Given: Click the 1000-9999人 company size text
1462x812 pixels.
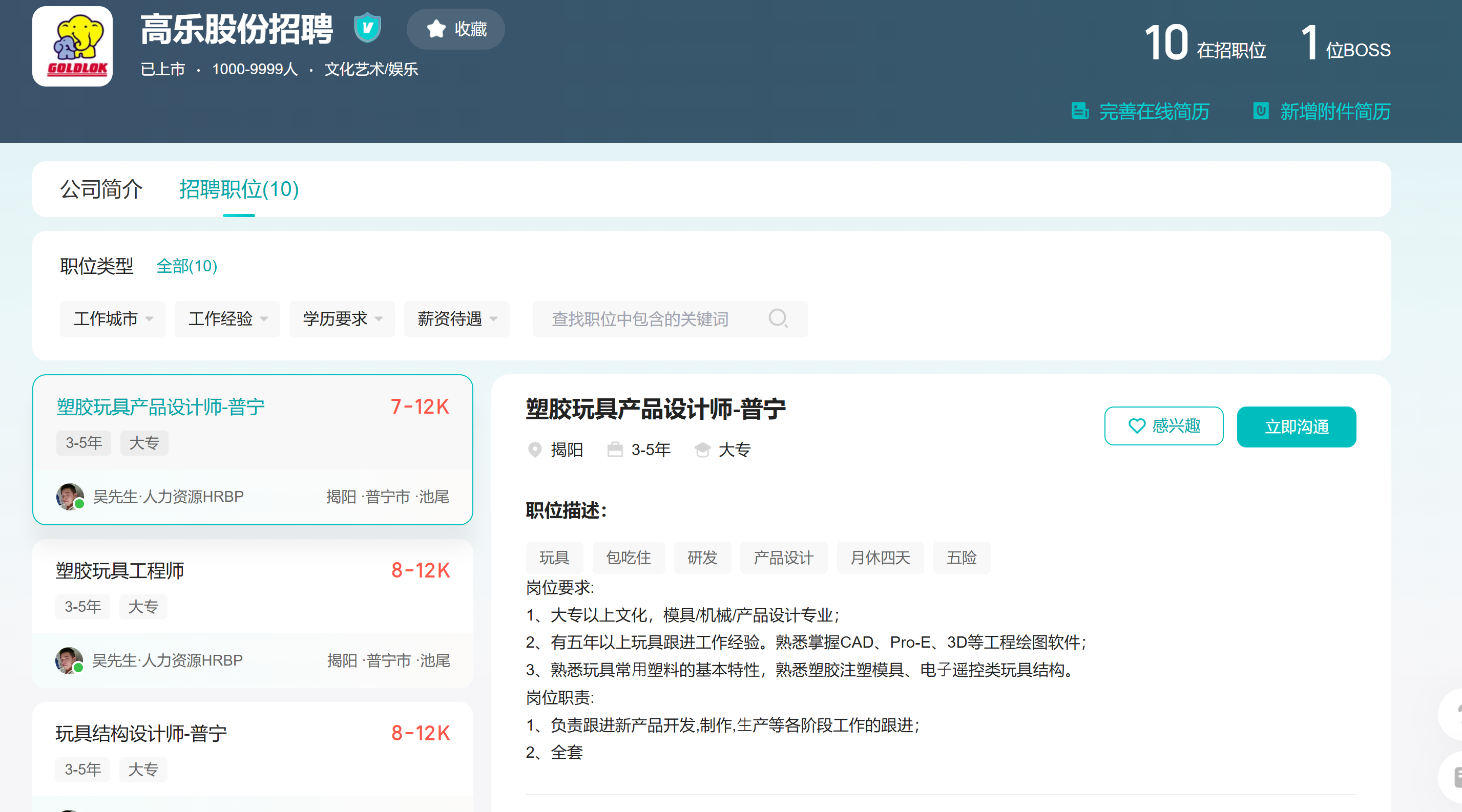Looking at the screenshot, I should tap(255, 69).
